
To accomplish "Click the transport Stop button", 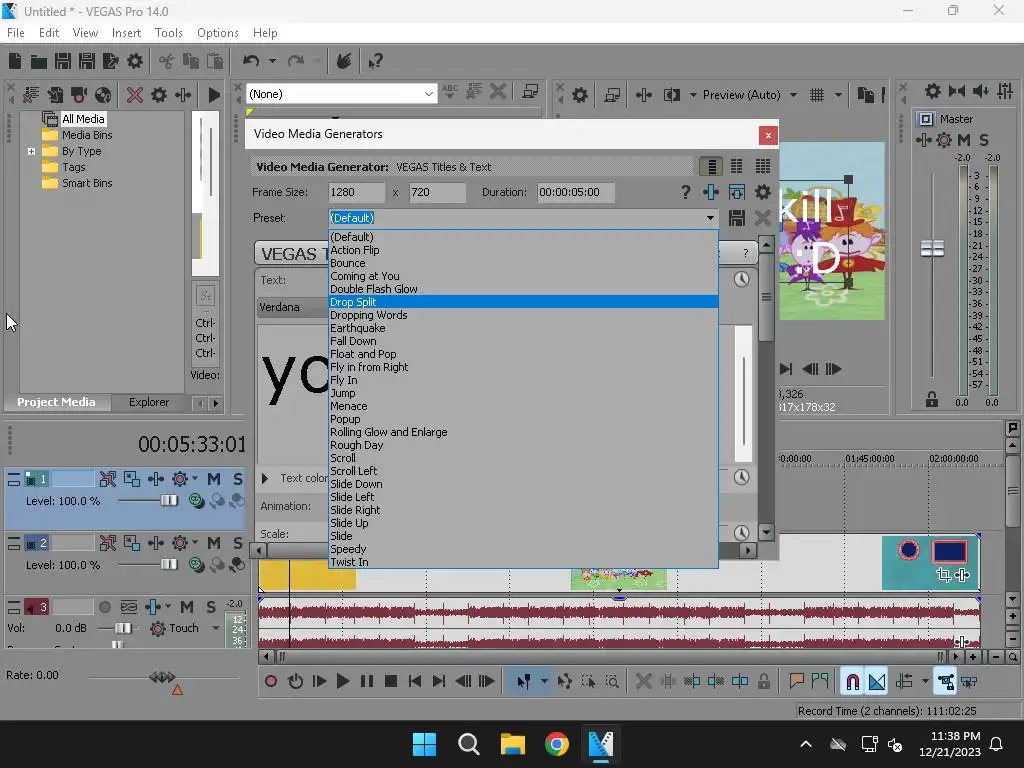I will point(391,682).
